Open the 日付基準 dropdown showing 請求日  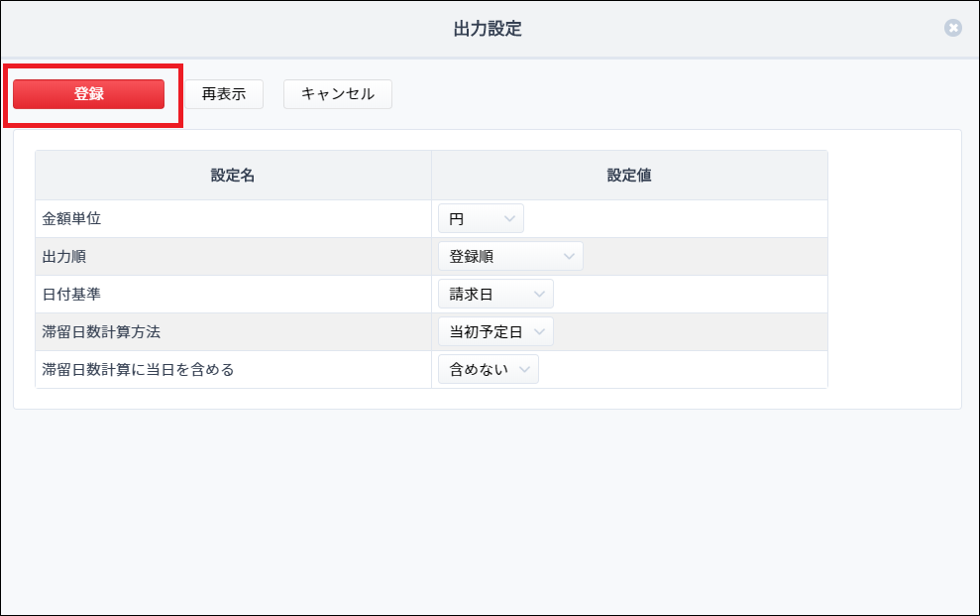496,294
